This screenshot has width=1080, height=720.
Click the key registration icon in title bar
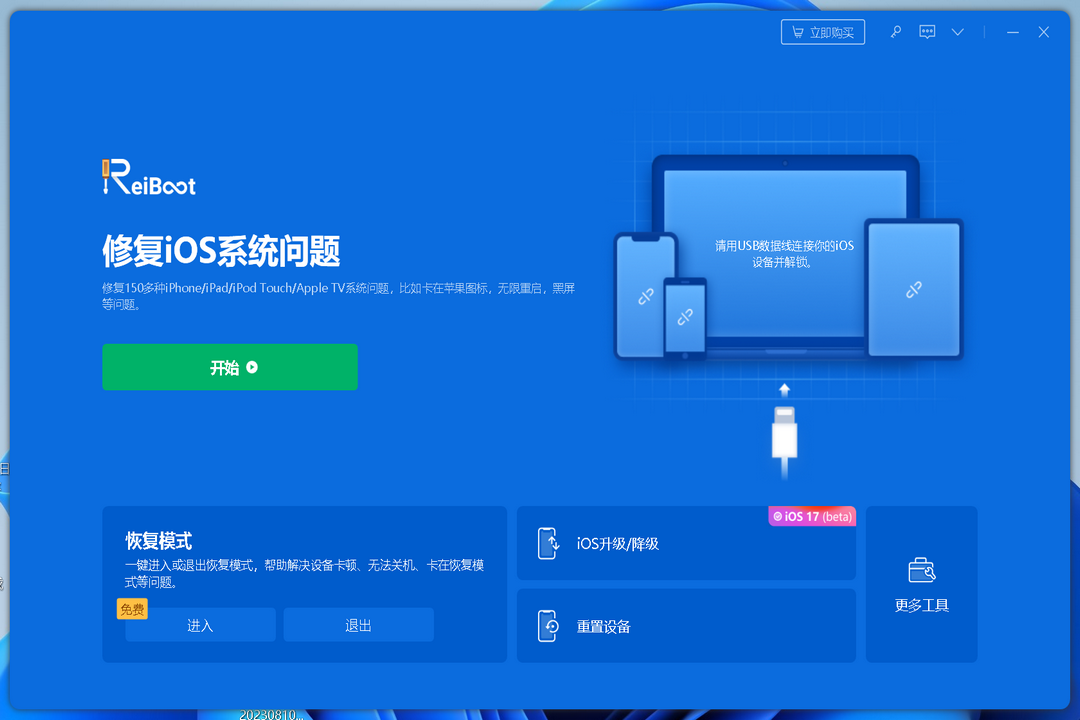coord(896,31)
